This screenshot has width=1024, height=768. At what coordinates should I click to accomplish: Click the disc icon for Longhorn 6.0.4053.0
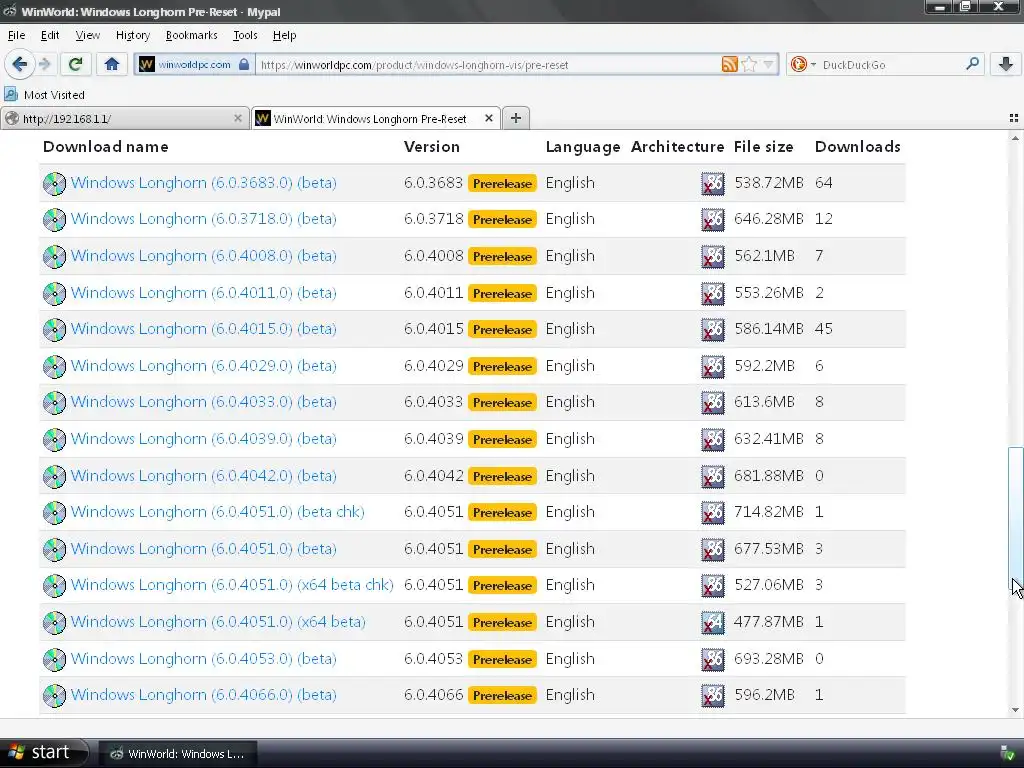point(54,659)
